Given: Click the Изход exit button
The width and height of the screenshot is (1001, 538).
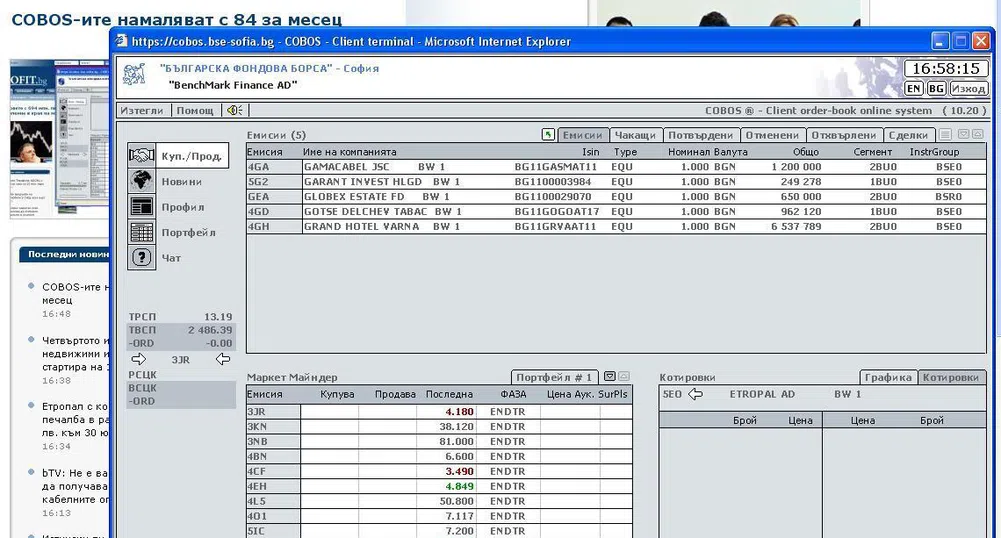Looking at the screenshot, I should 967,89.
